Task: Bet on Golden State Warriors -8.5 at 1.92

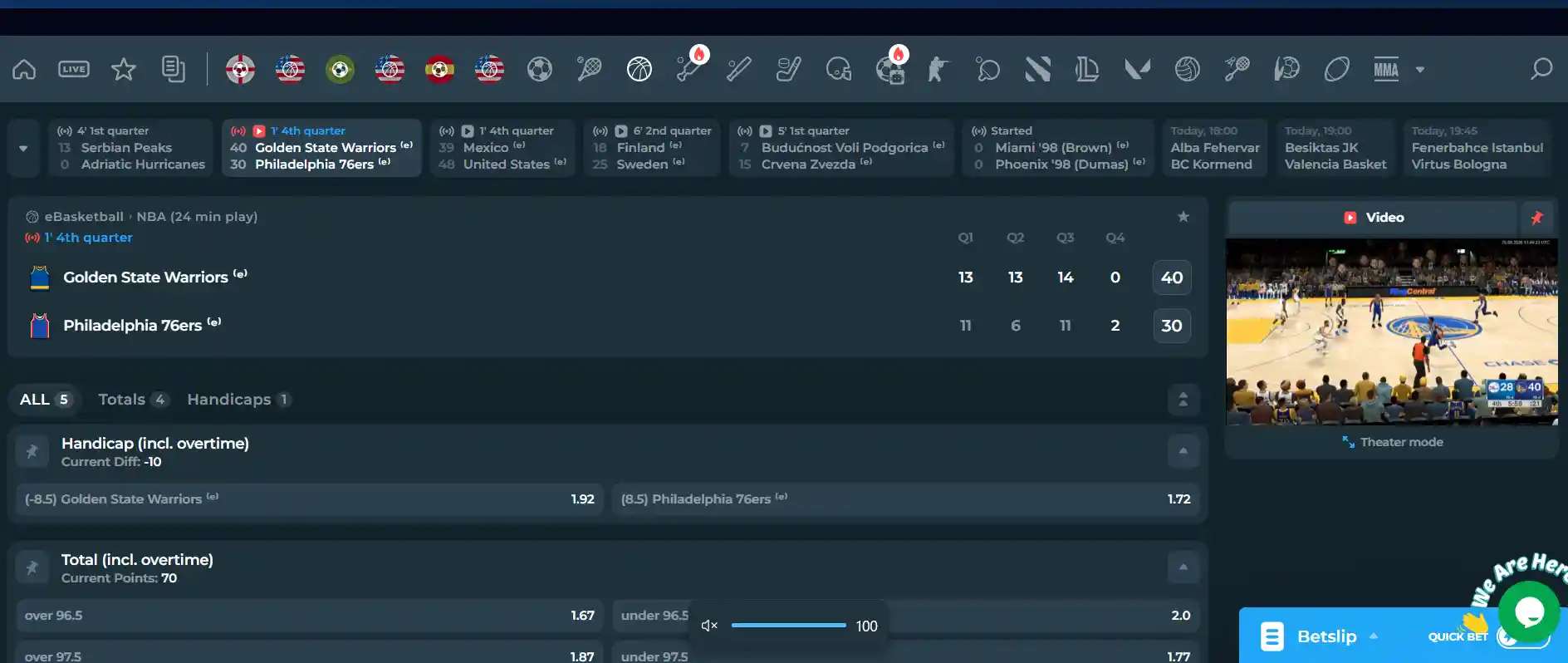Action: click(310, 499)
